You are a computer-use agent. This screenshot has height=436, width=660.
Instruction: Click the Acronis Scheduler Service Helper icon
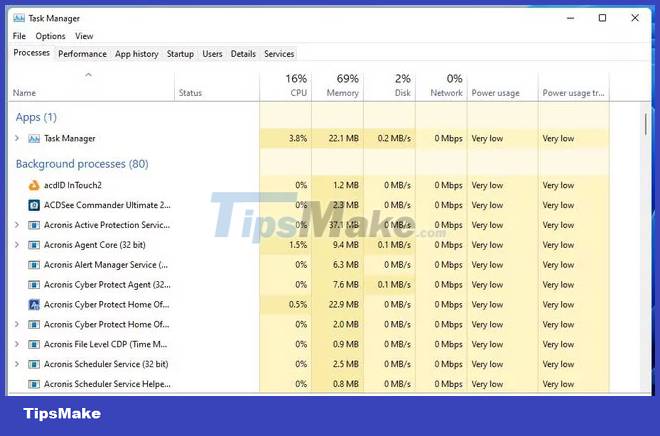pyautogui.click(x=34, y=384)
